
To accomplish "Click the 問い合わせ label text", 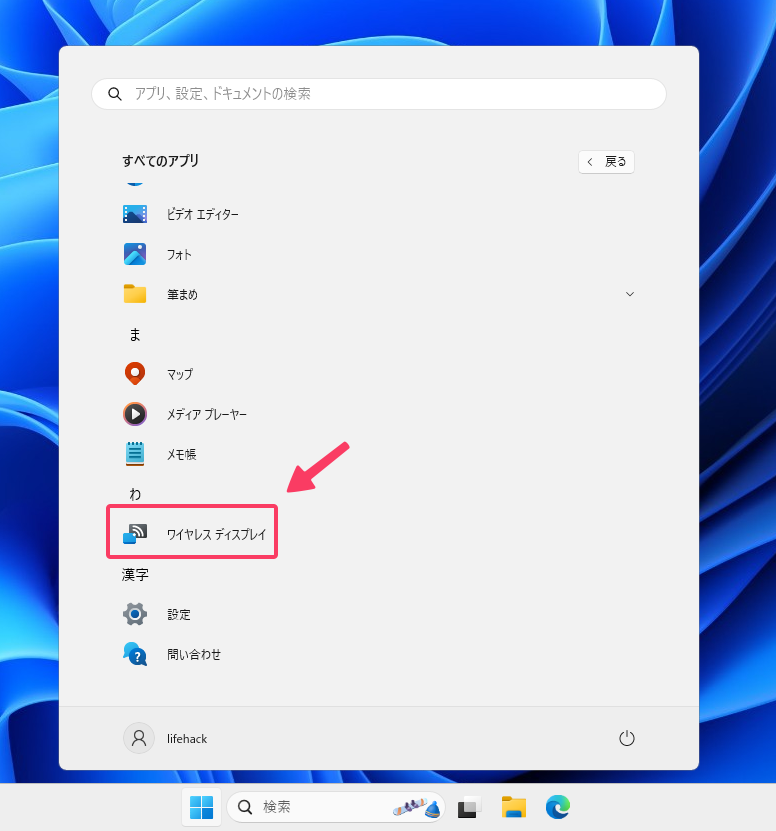I will click(x=194, y=655).
